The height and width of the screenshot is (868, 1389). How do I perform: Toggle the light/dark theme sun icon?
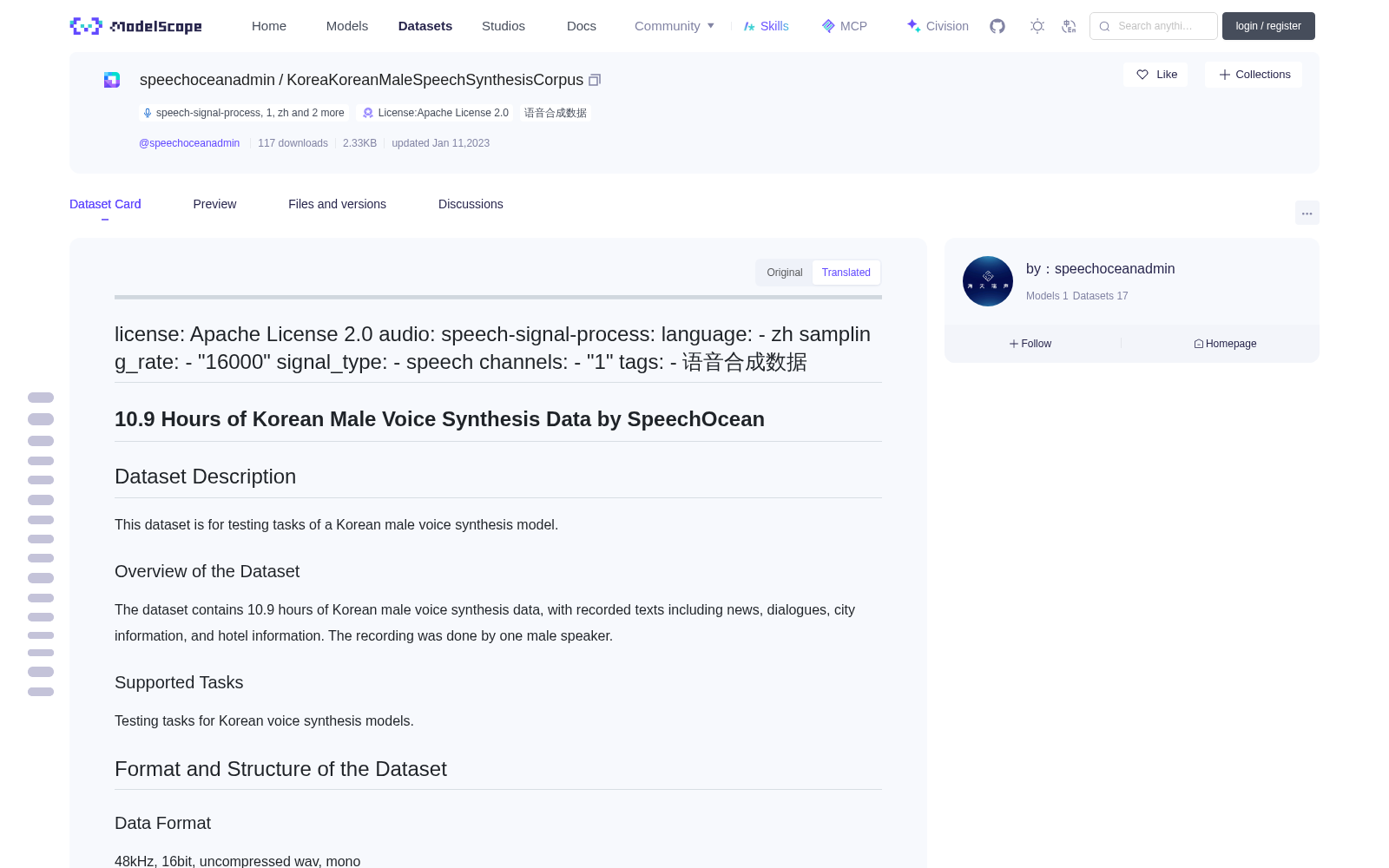point(1037,26)
